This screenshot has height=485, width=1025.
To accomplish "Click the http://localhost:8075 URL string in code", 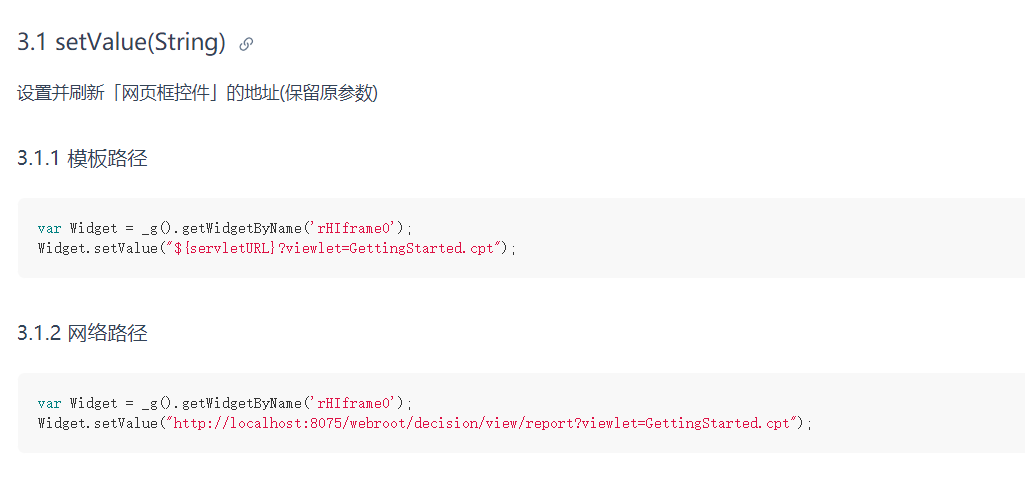I will (482, 423).
